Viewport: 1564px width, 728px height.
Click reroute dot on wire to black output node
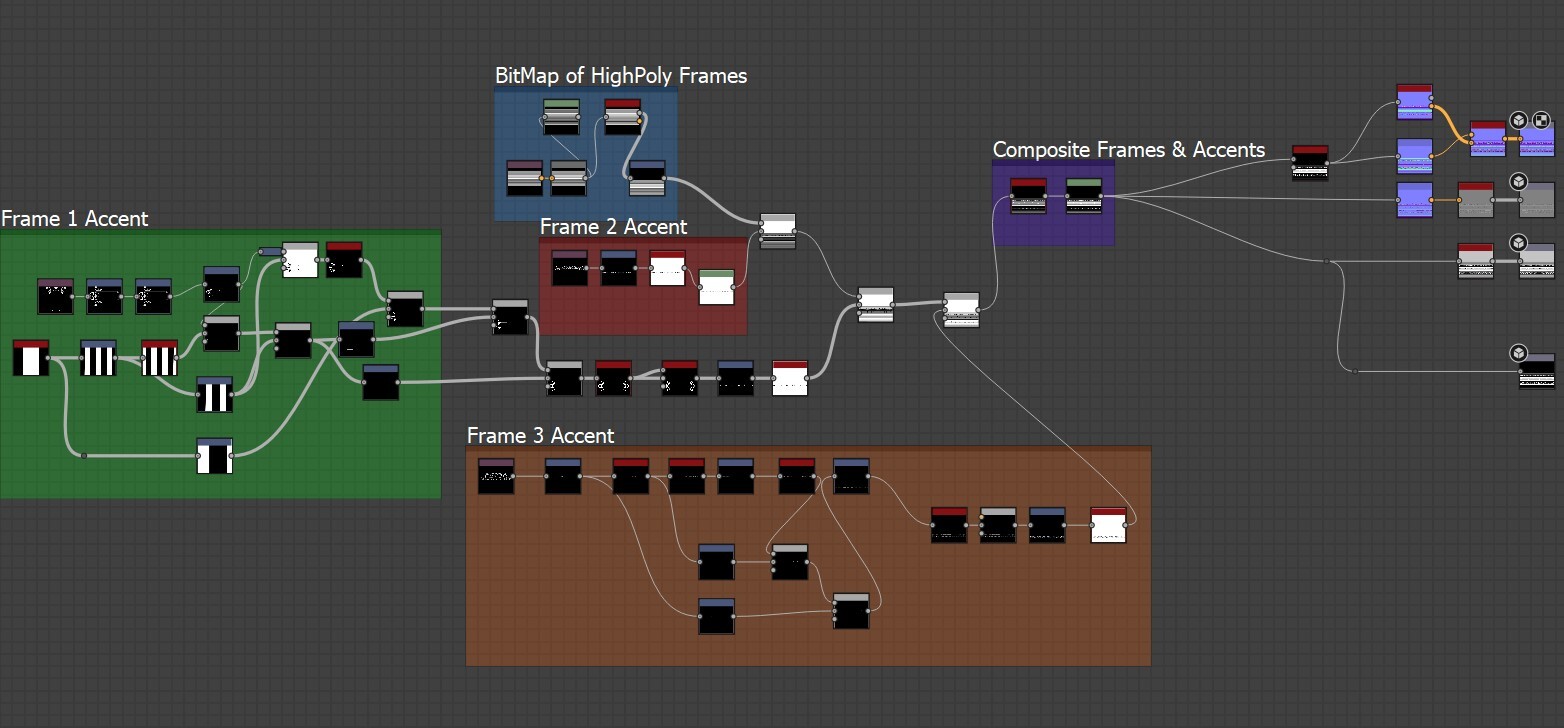coord(1355,371)
